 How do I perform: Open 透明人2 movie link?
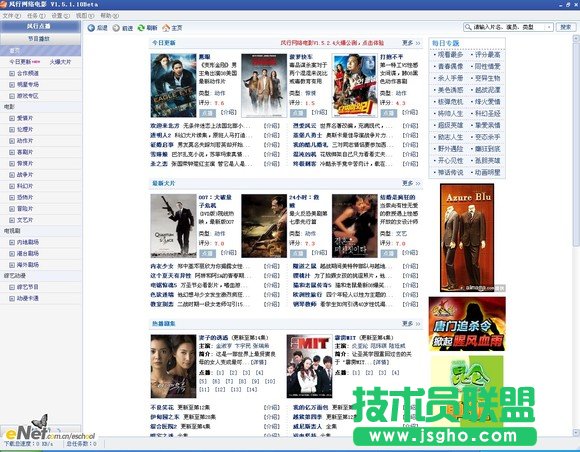click(x=161, y=135)
